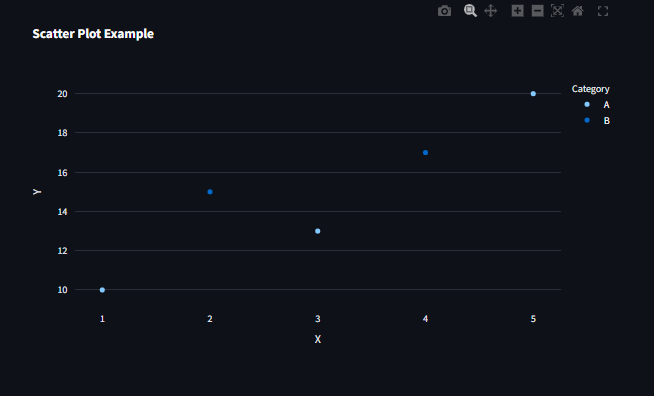Download plot as PNG with camera icon

coord(444,11)
